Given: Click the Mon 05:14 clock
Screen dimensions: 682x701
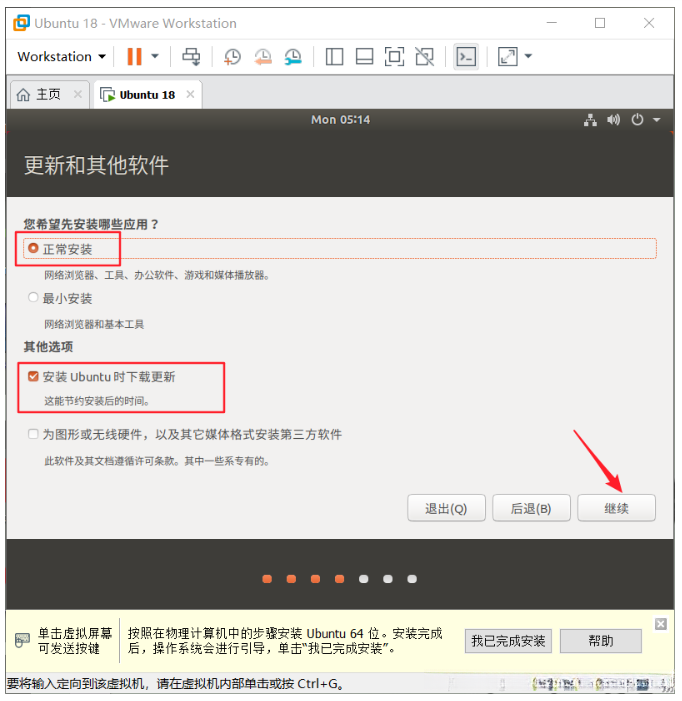Looking at the screenshot, I should pyautogui.click(x=341, y=120).
